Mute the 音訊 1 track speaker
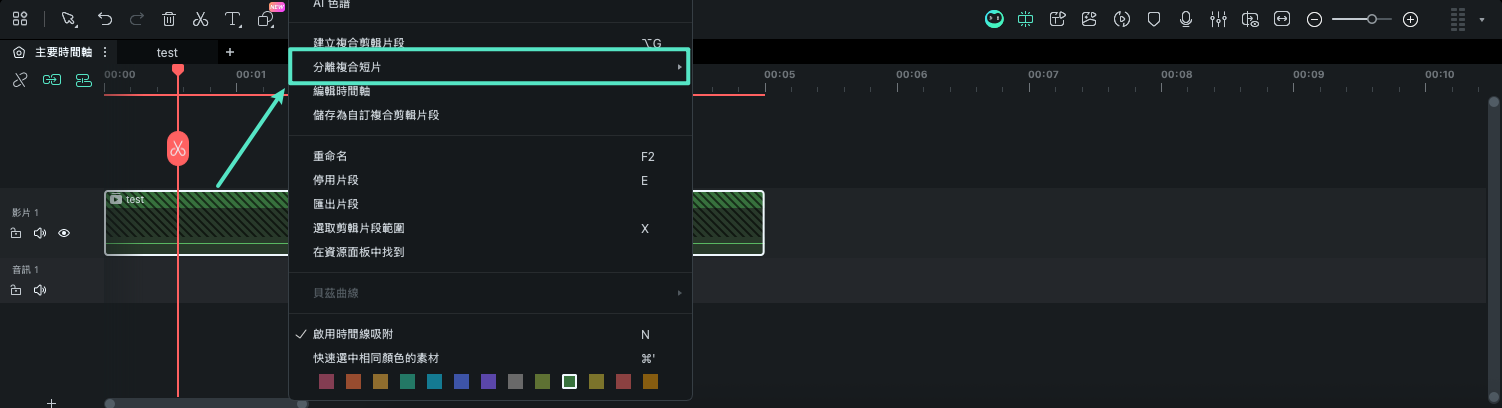The width and height of the screenshot is (1502, 408). (x=40, y=290)
